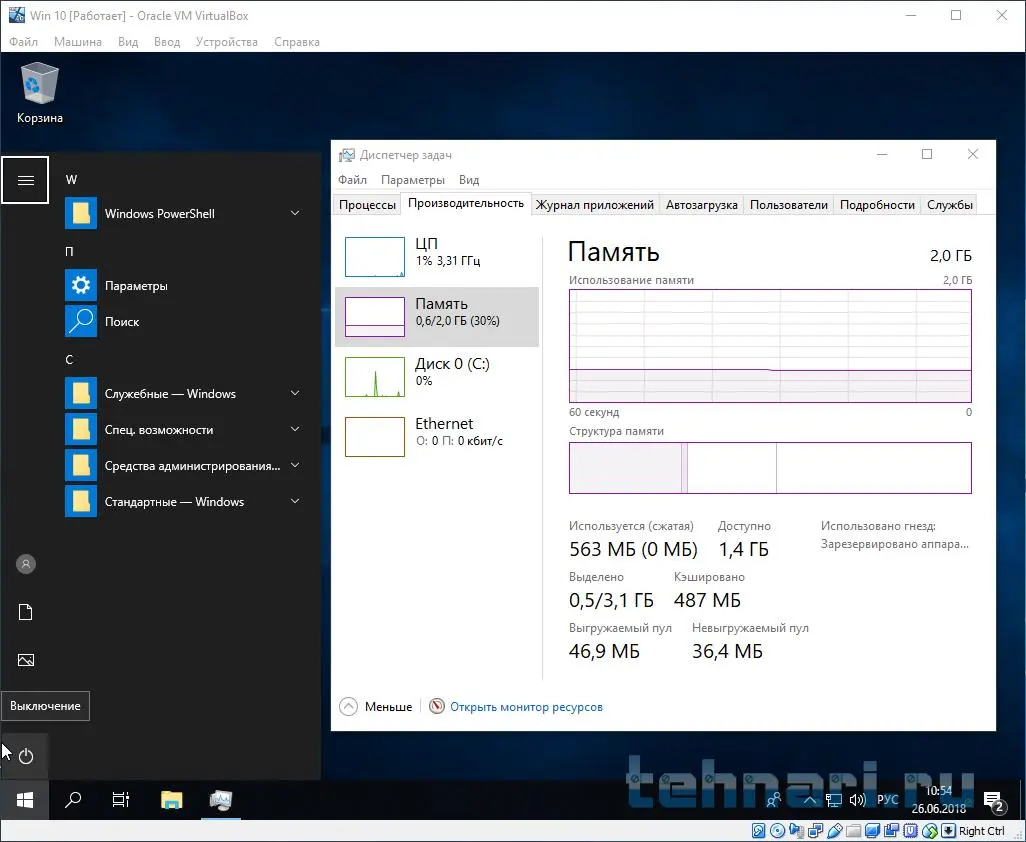Click the VirtualBox optical disk status icon
This screenshot has width=1026, height=842.
tap(777, 832)
